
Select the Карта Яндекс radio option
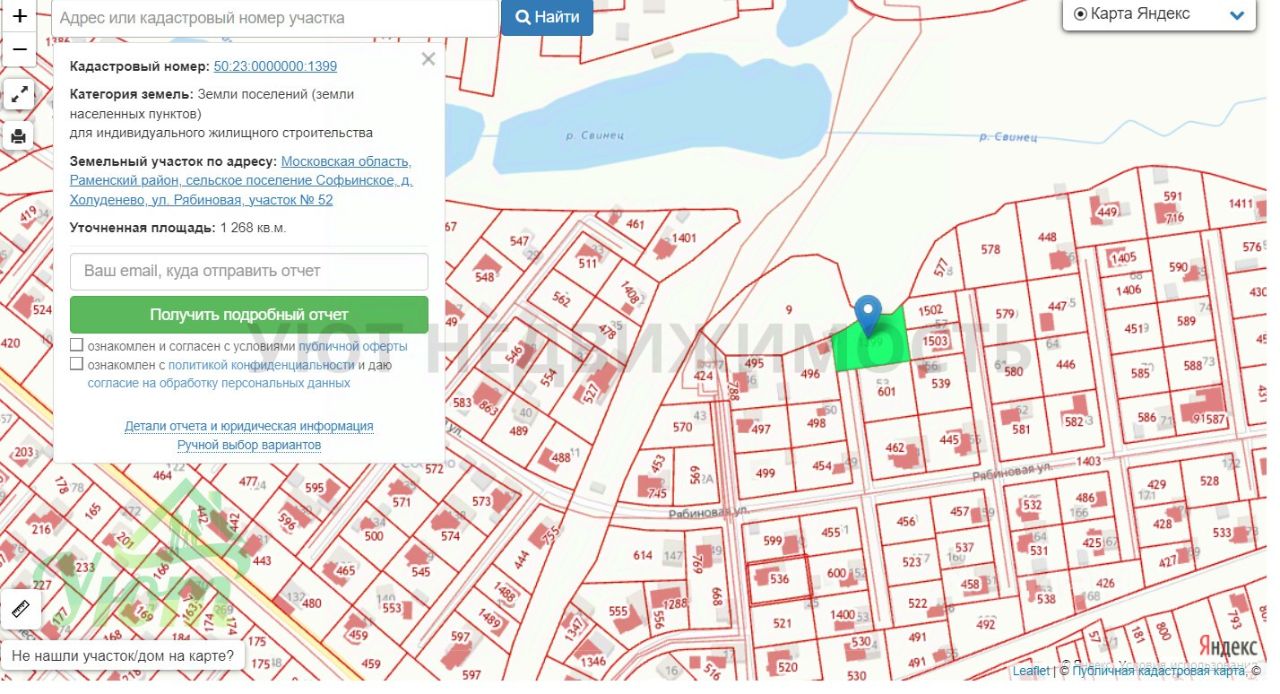click(1080, 14)
